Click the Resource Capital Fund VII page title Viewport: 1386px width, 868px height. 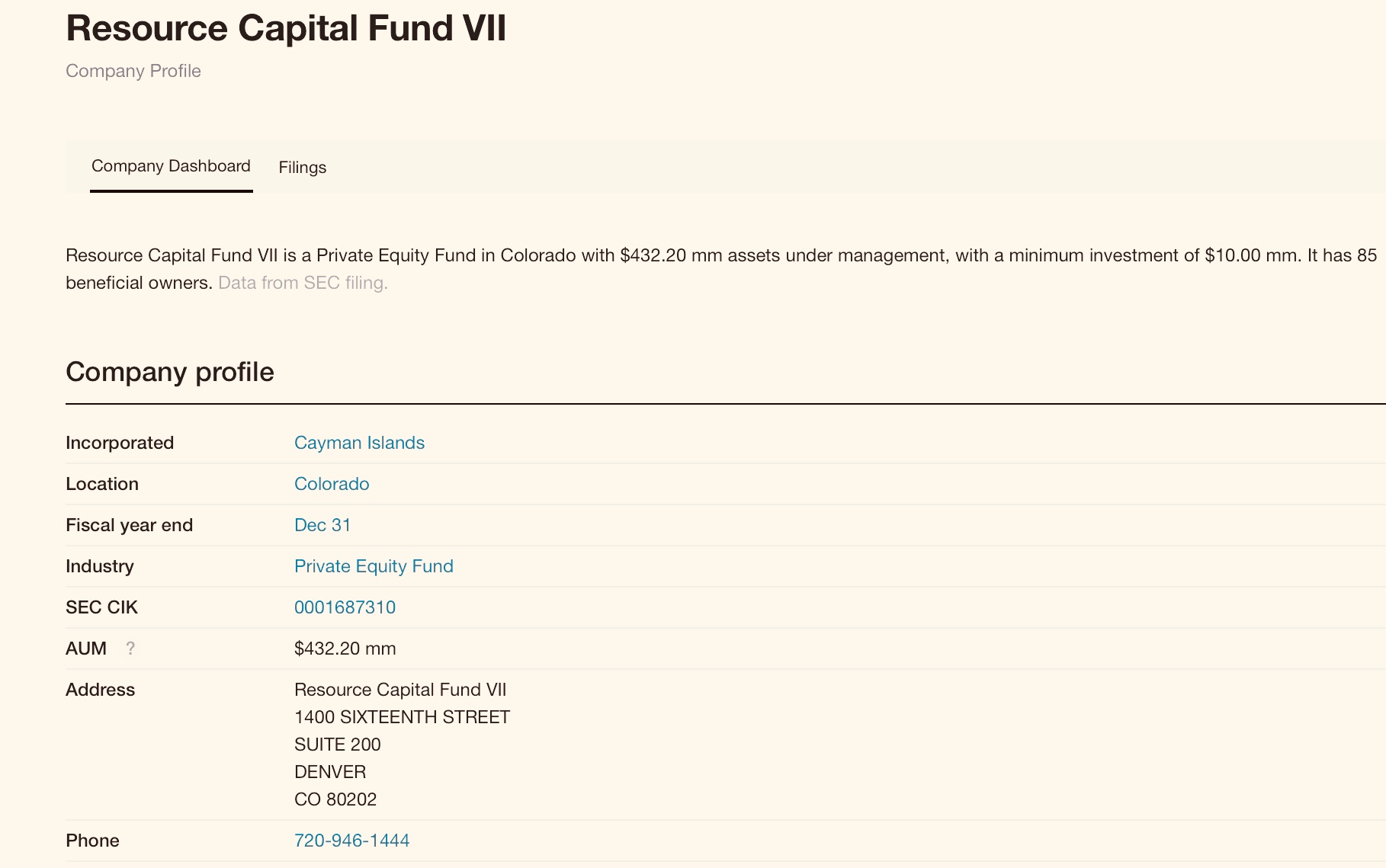coord(286,28)
